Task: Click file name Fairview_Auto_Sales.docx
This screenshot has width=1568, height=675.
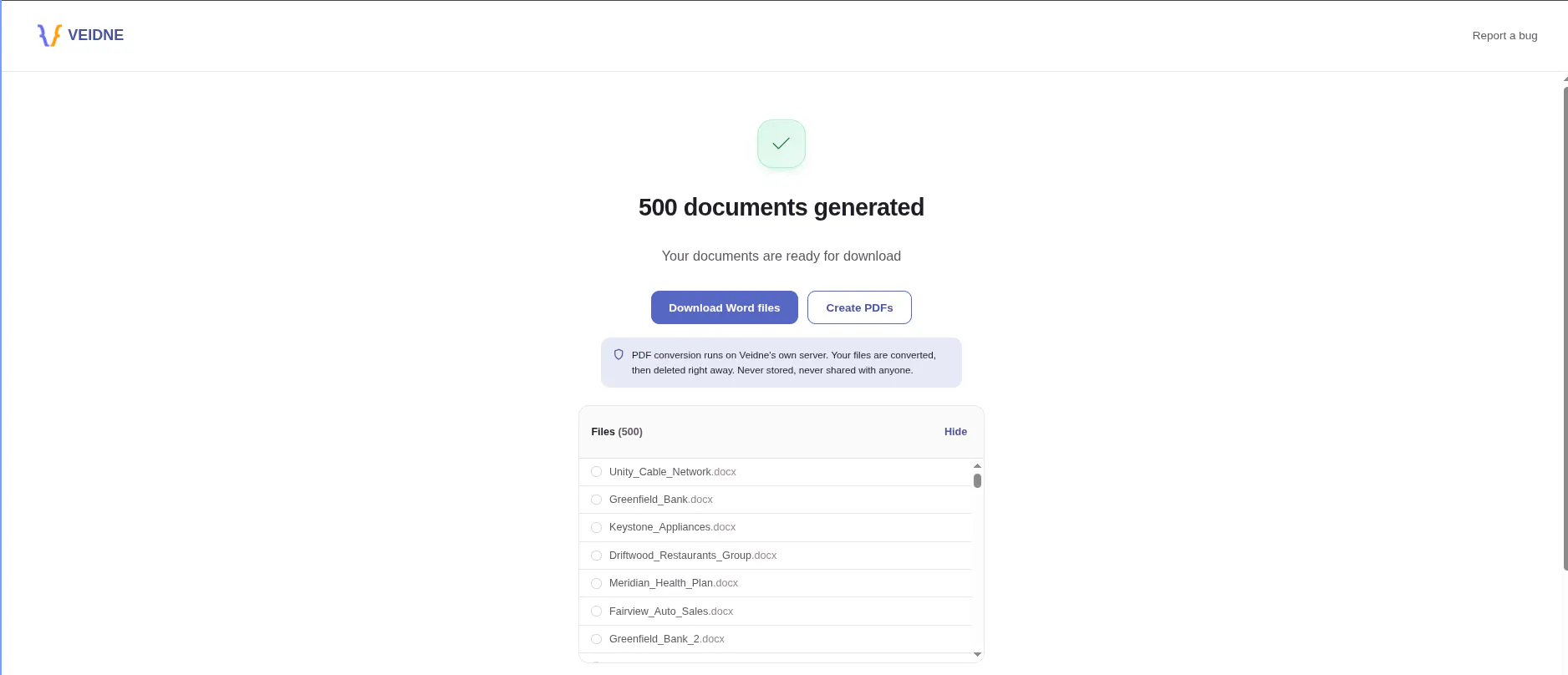Action: (671, 612)
